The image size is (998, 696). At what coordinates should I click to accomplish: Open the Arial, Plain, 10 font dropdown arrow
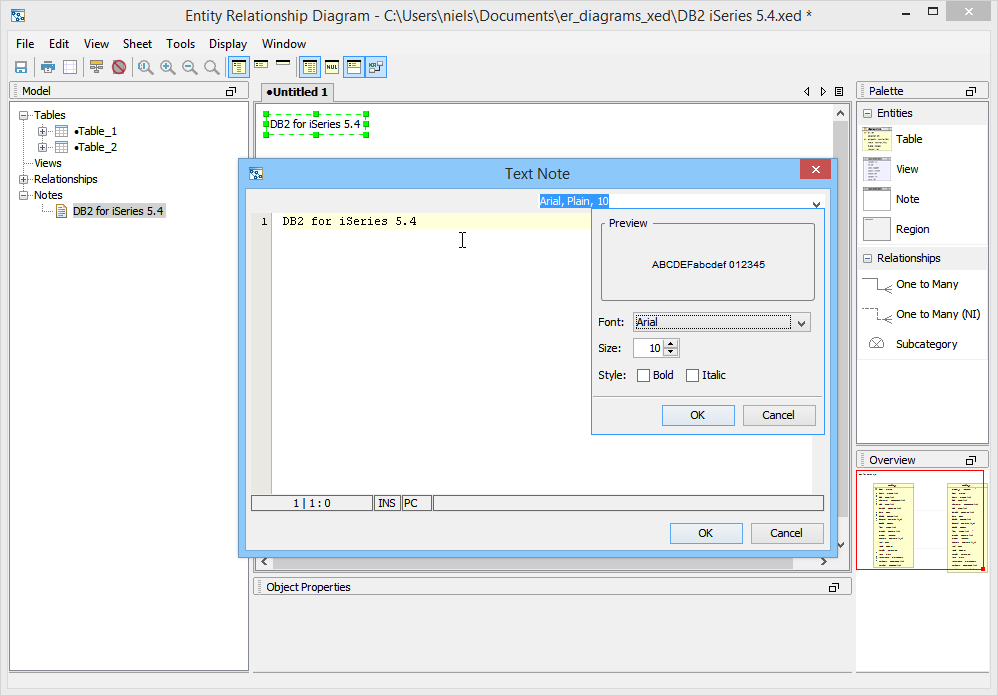point(816,204)
